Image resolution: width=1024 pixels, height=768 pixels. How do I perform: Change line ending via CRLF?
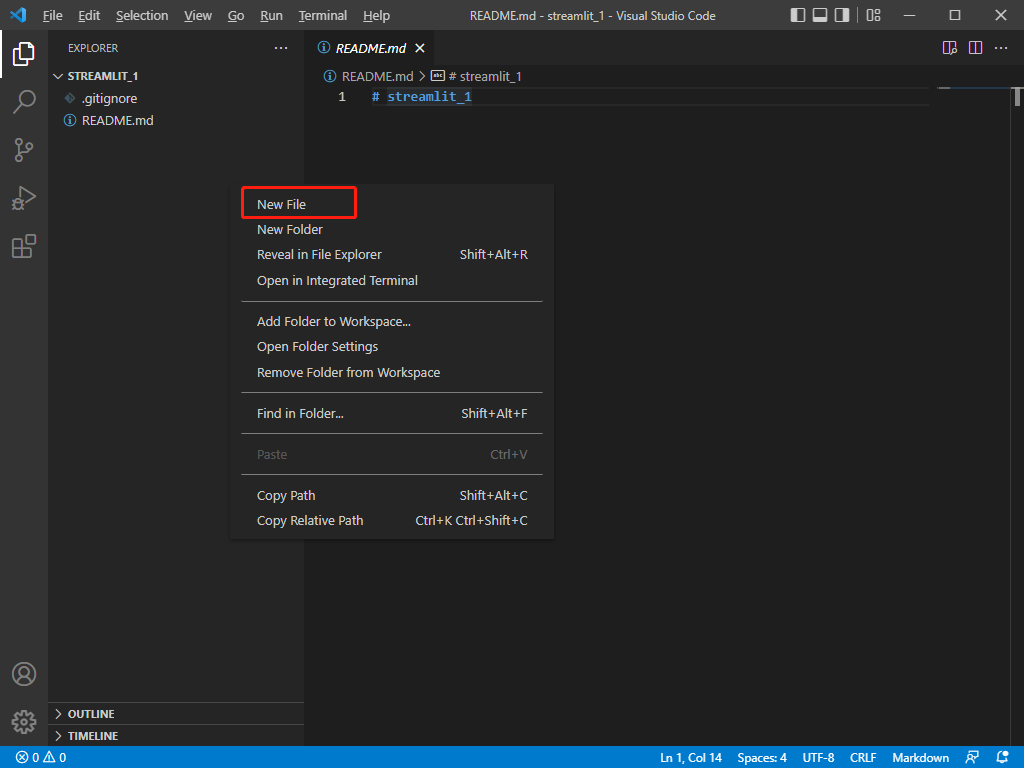coord(863,758)
